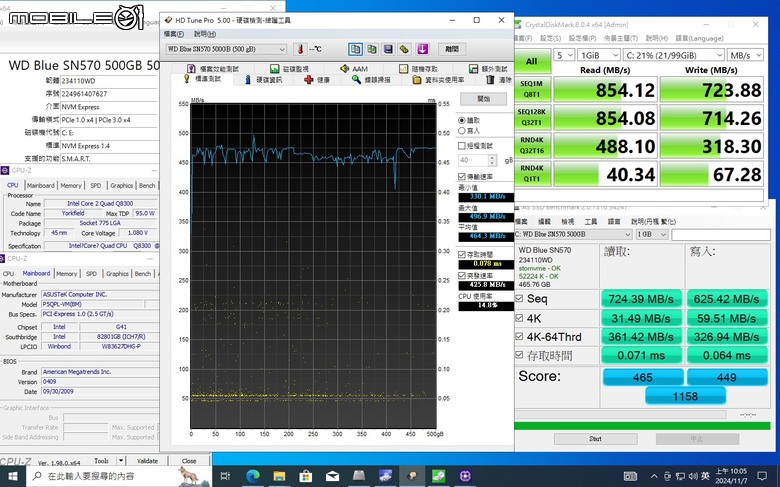Copy info to clipboard in HD Tune toolbar

click(x=355, y=49)
